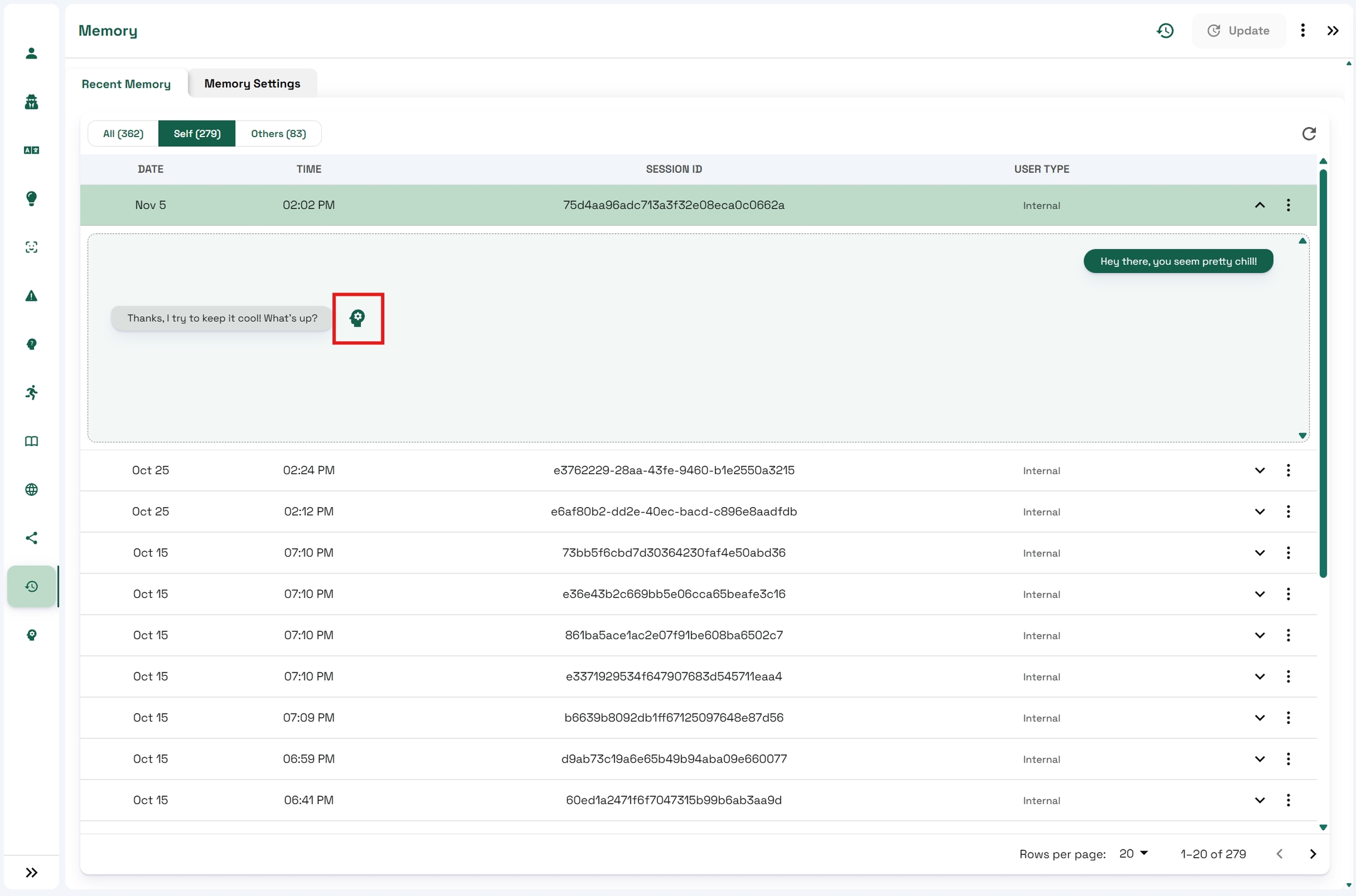Screen dimensions: 1356x896
Task: Click the running person sidebar icon
Action: (32, 392)
